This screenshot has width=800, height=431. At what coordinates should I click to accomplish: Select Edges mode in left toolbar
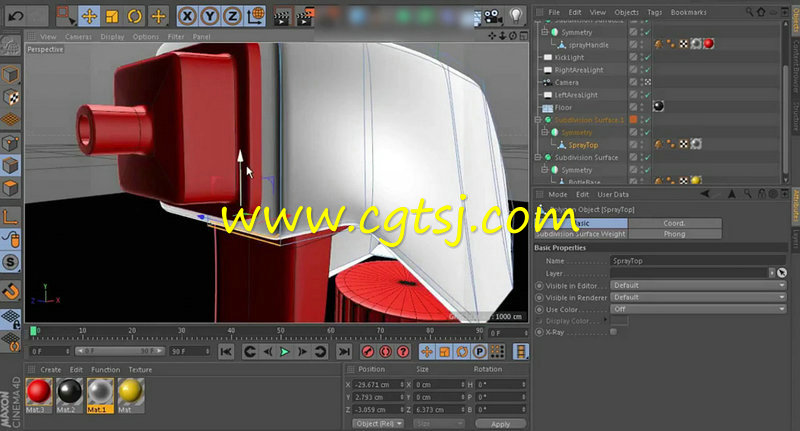click(10, 166)
